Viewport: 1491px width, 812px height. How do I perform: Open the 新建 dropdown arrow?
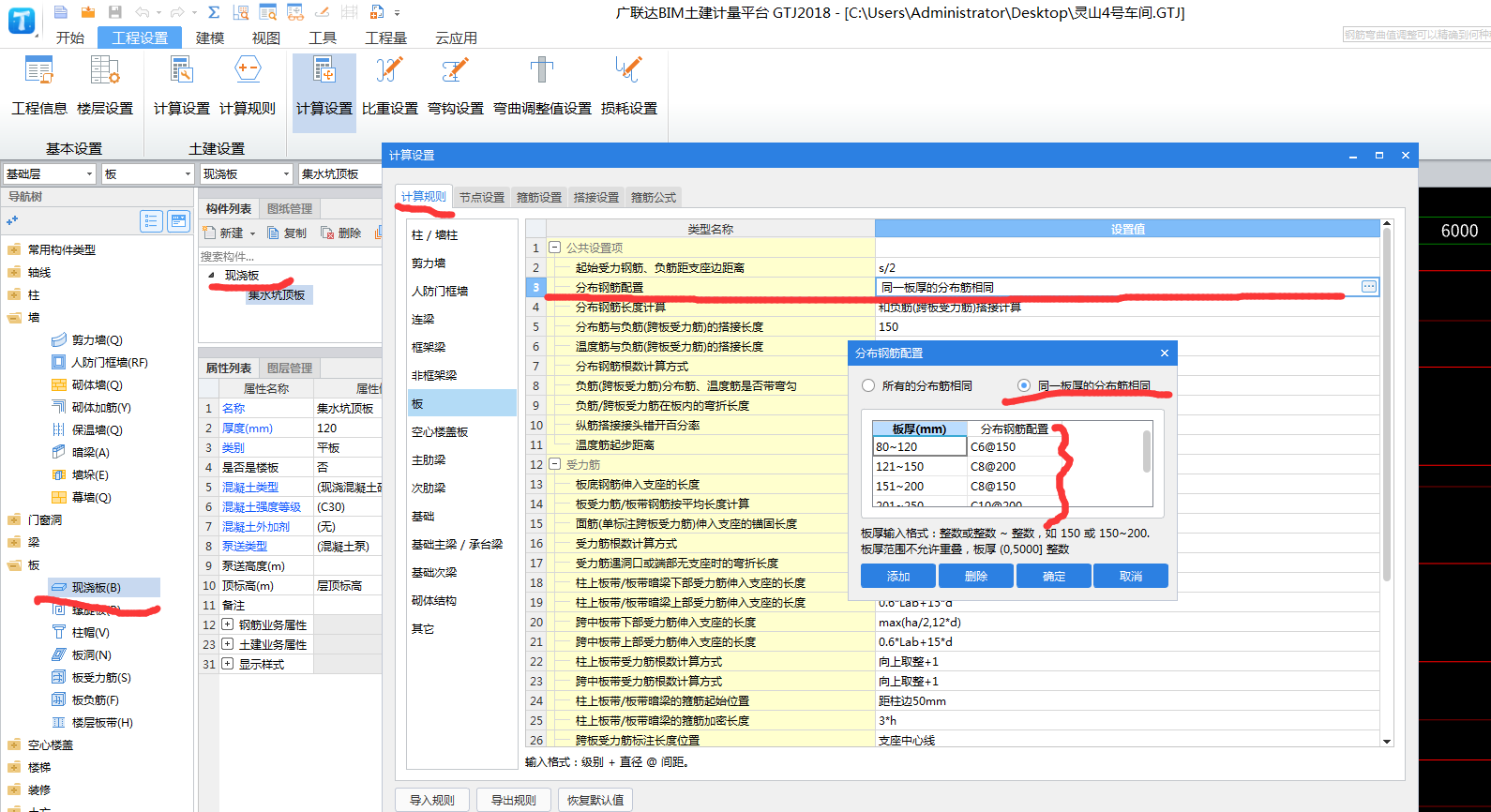coord(253,233)
